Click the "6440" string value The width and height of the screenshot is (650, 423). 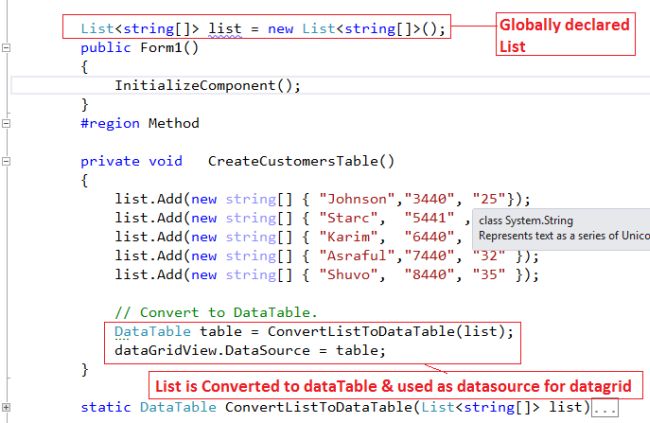pos(429,237)
